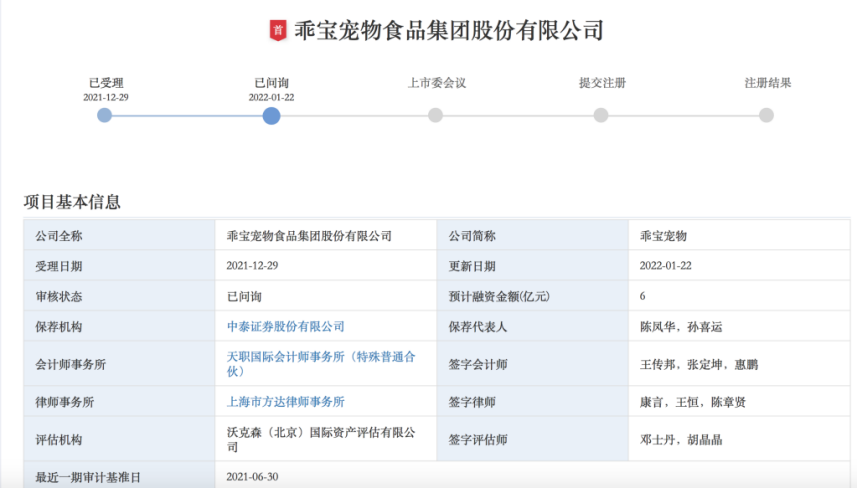Click the 最近一期审计基准日 label cell
Image resolution: width=857 pixels, height=488 pixels.
tap(119, 475)
